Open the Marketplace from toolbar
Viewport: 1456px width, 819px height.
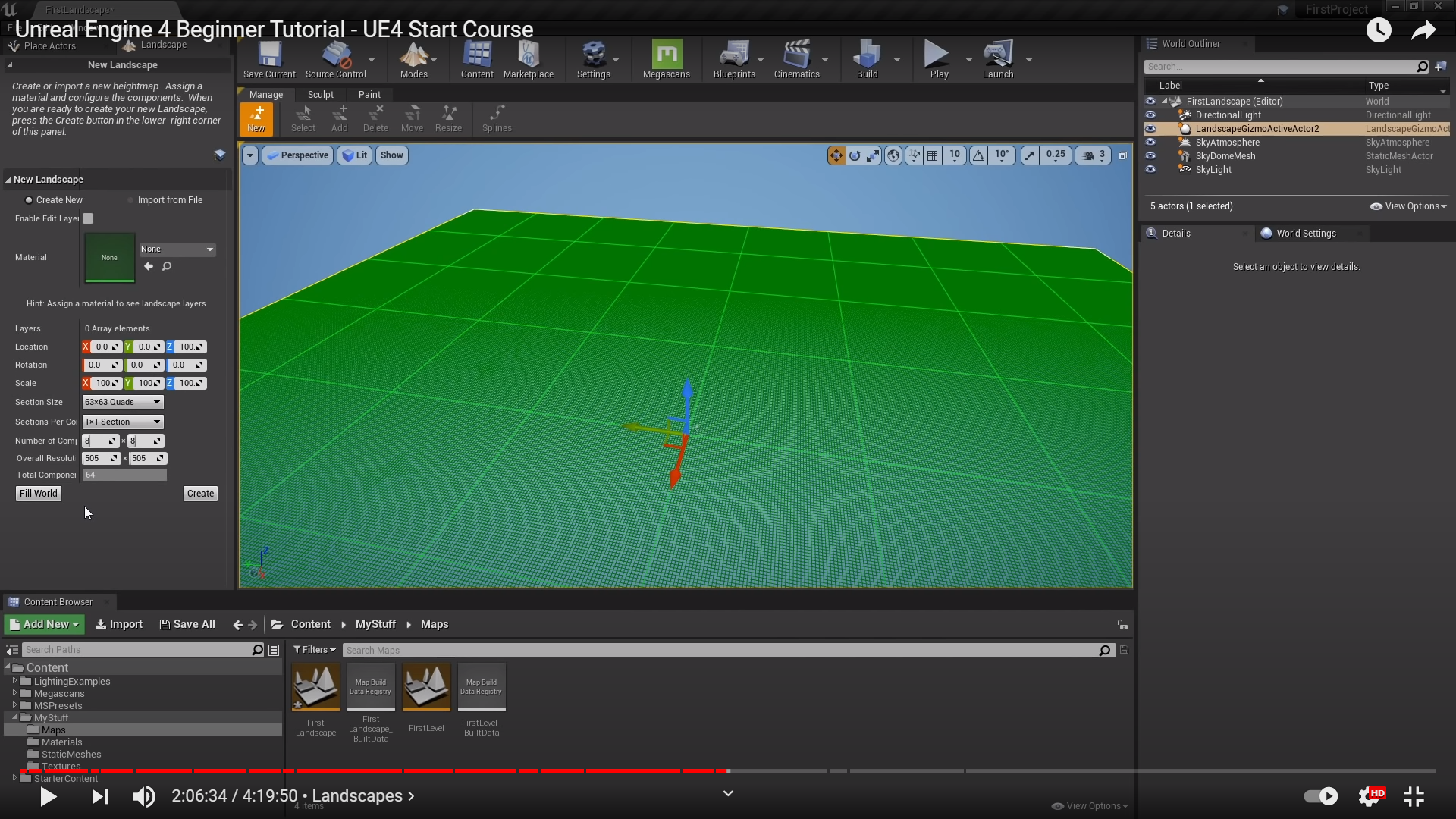[528, 59]
